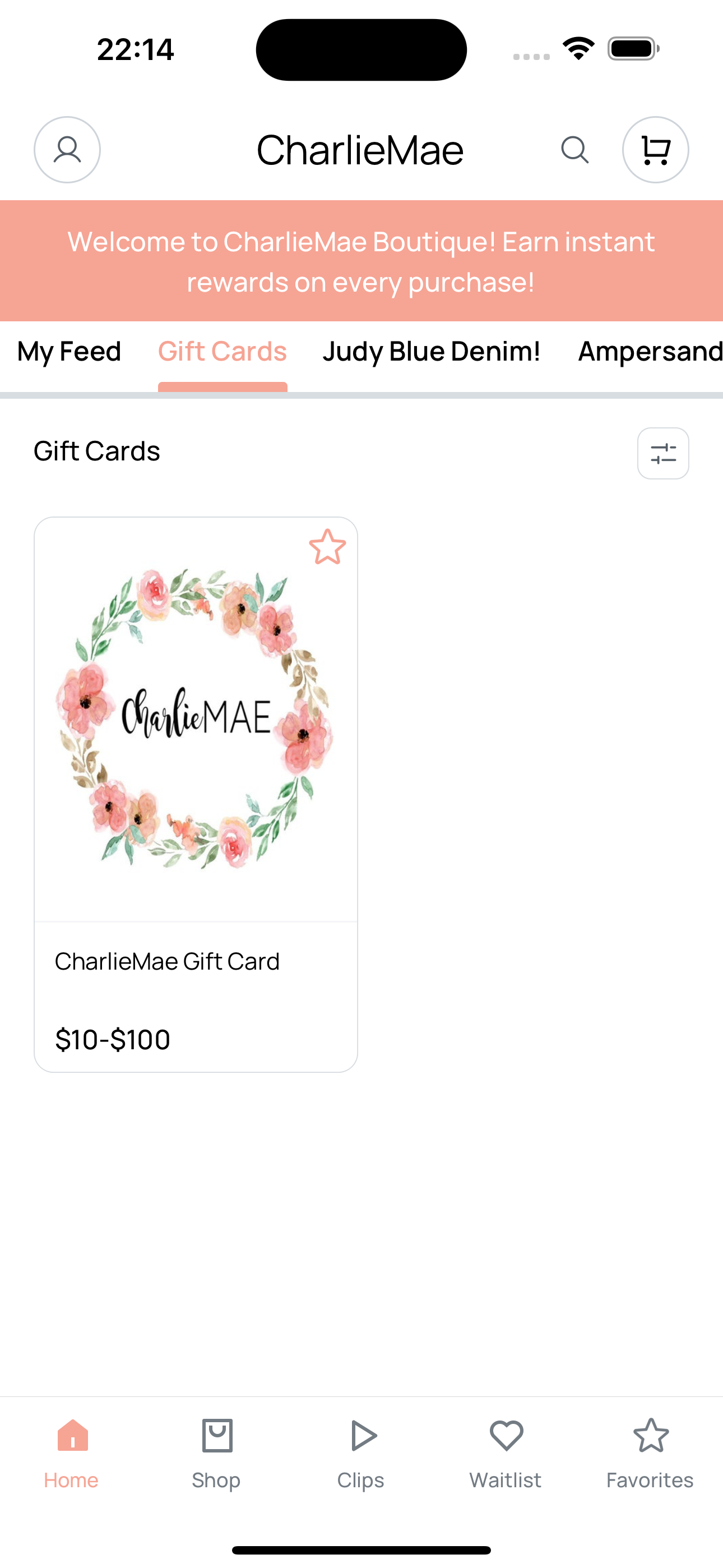Tap the Wi-Fi status bar icon
The image size is (723, 1568).
pyautogui.click(x=578, y=49)
